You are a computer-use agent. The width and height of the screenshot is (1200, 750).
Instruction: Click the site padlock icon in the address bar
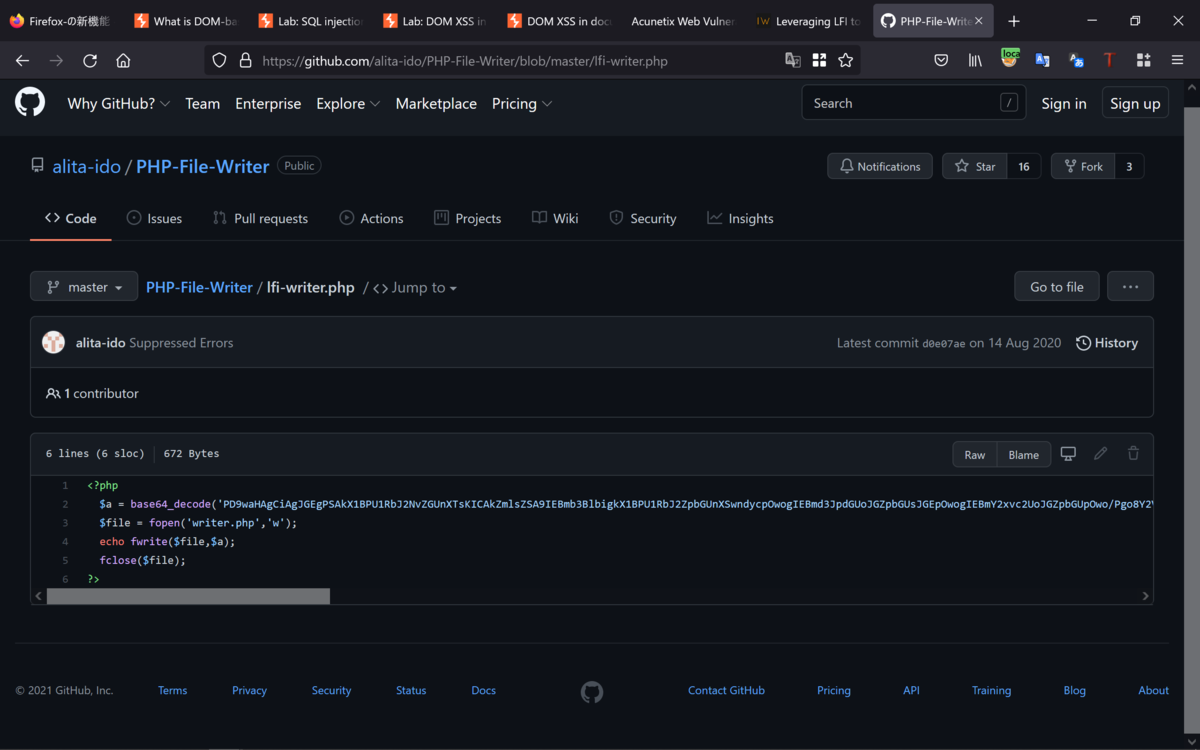tap(245, 61)
